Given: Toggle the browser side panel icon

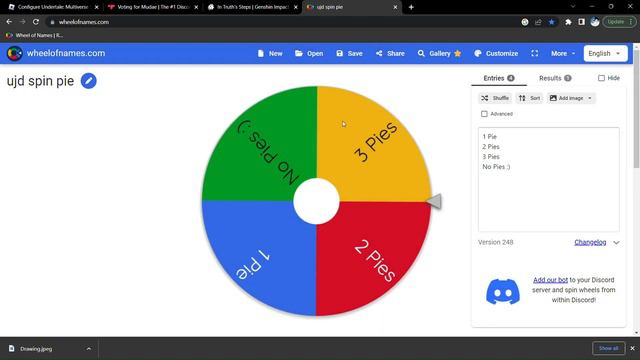Looking at the screenshot, I should (x=581, y=22).
